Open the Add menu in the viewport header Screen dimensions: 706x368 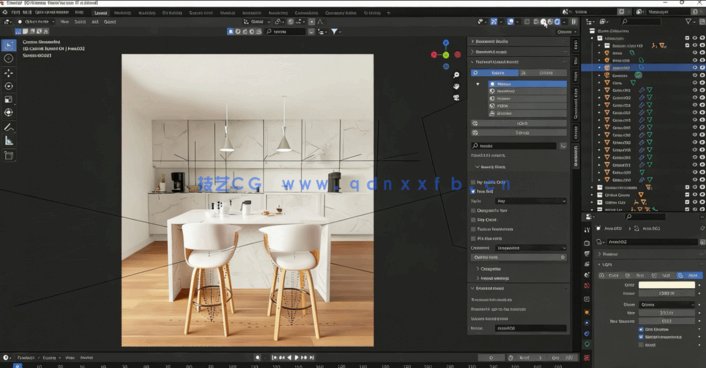click(95, 22)
